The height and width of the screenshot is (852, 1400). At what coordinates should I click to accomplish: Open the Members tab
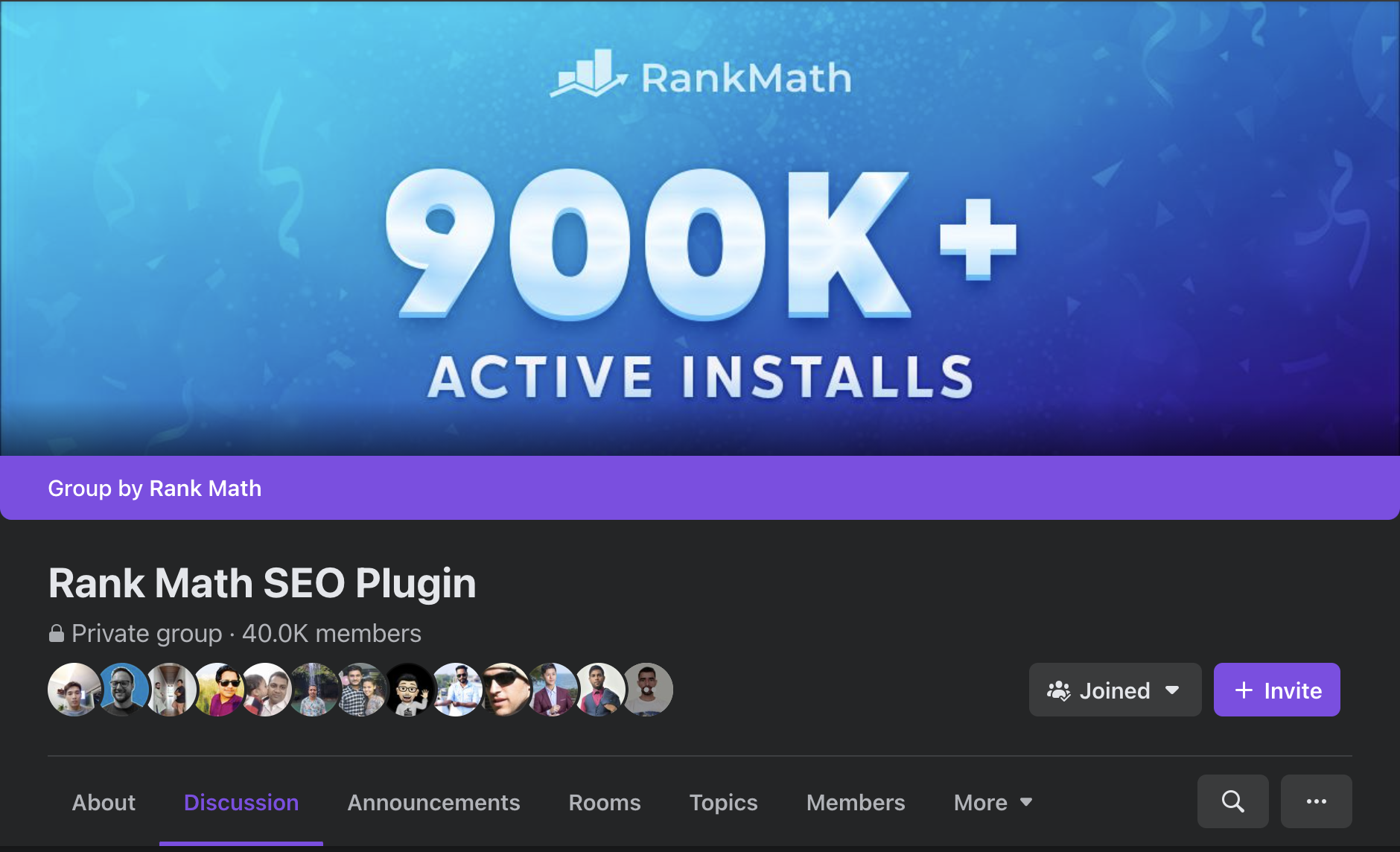(856, 802)
